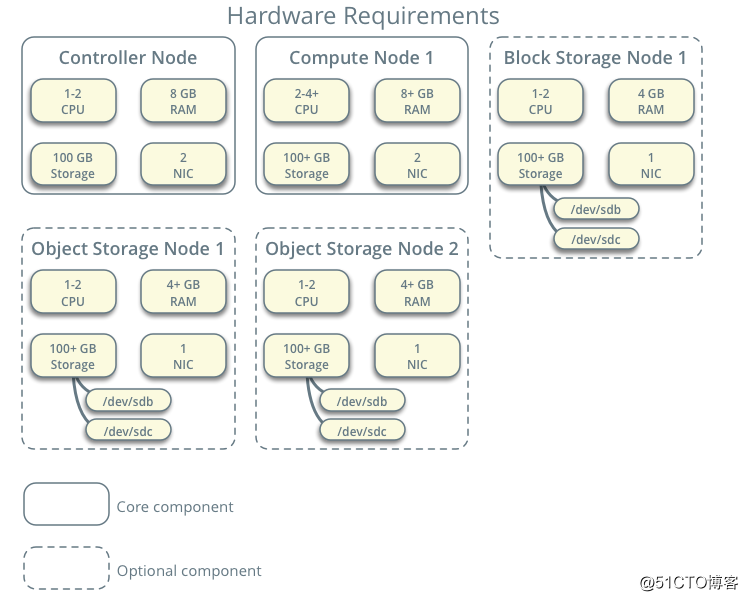The width and height of the screenshot is (748, 601).
Task: Click Compute Node 2-4+ CPU box
Action: 307,101
